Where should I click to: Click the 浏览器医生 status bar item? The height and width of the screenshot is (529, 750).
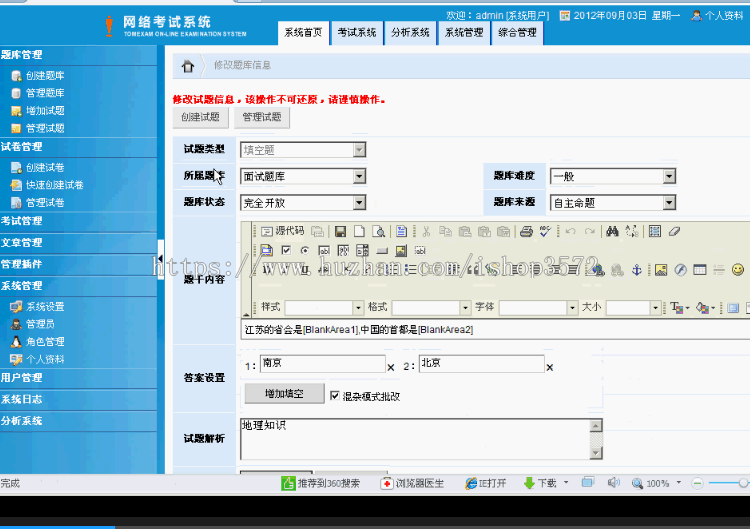point(412,484)
